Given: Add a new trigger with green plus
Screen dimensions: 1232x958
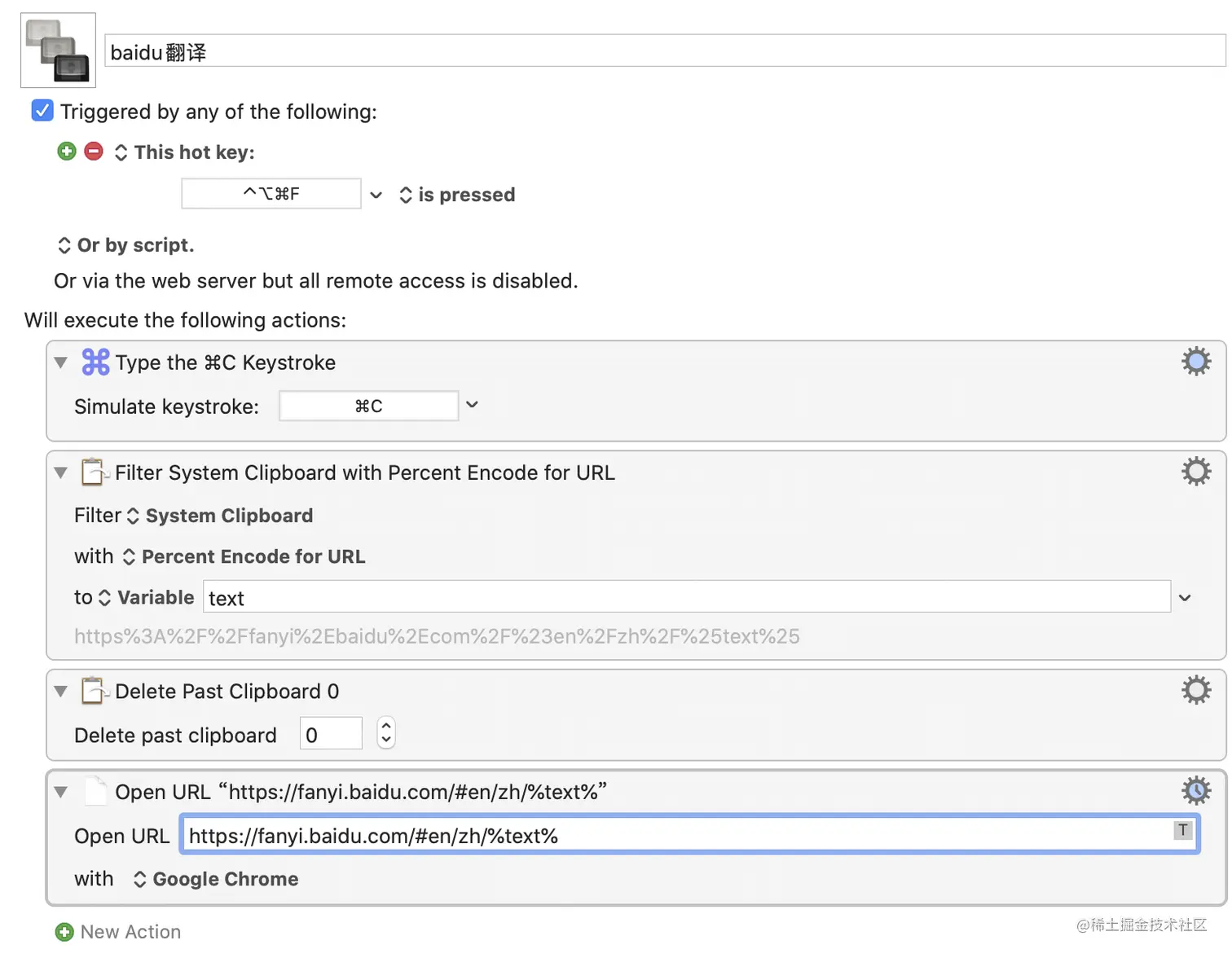Looking at the screenshot, I should (67, 152).
